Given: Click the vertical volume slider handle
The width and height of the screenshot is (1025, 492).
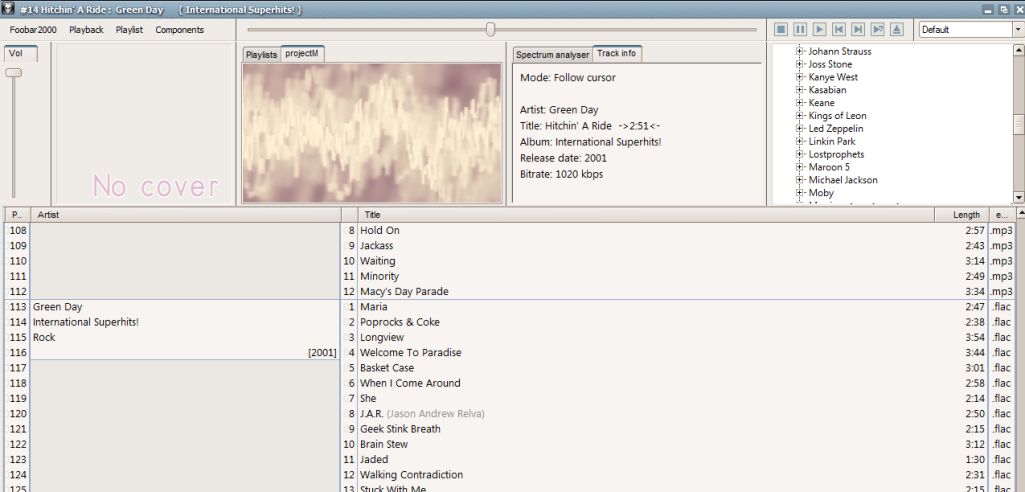Looking at the screenshot, I should [x=13, y=72].
